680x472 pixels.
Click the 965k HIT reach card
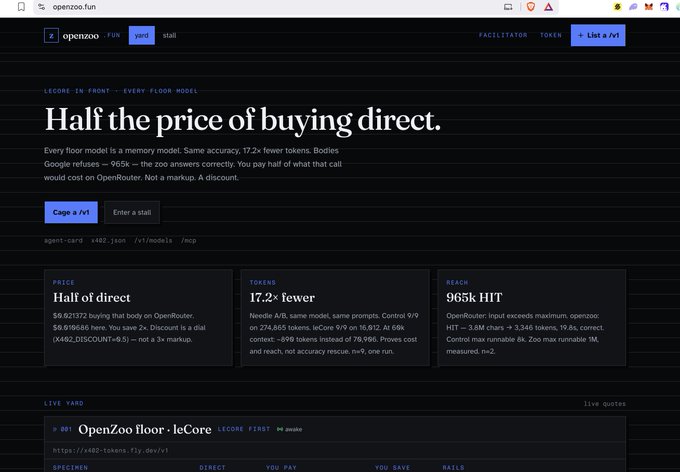tap(532, 318)
